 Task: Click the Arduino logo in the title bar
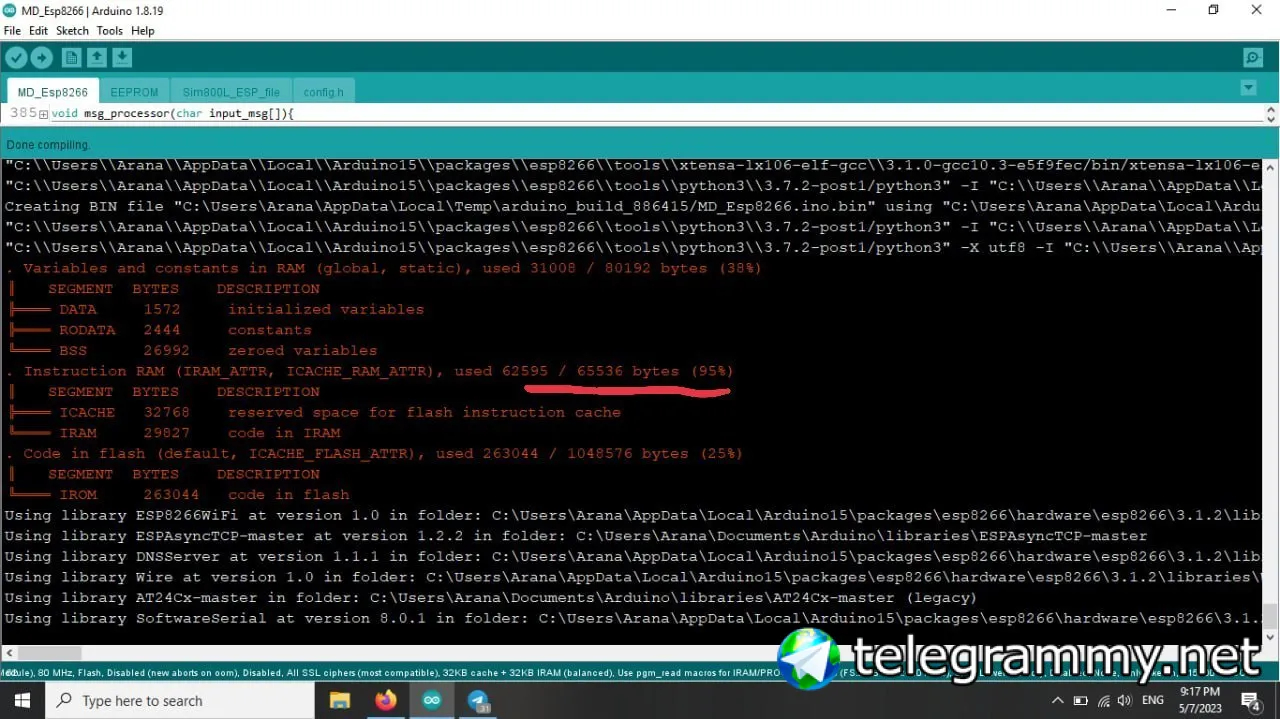[x=10, y=10]
